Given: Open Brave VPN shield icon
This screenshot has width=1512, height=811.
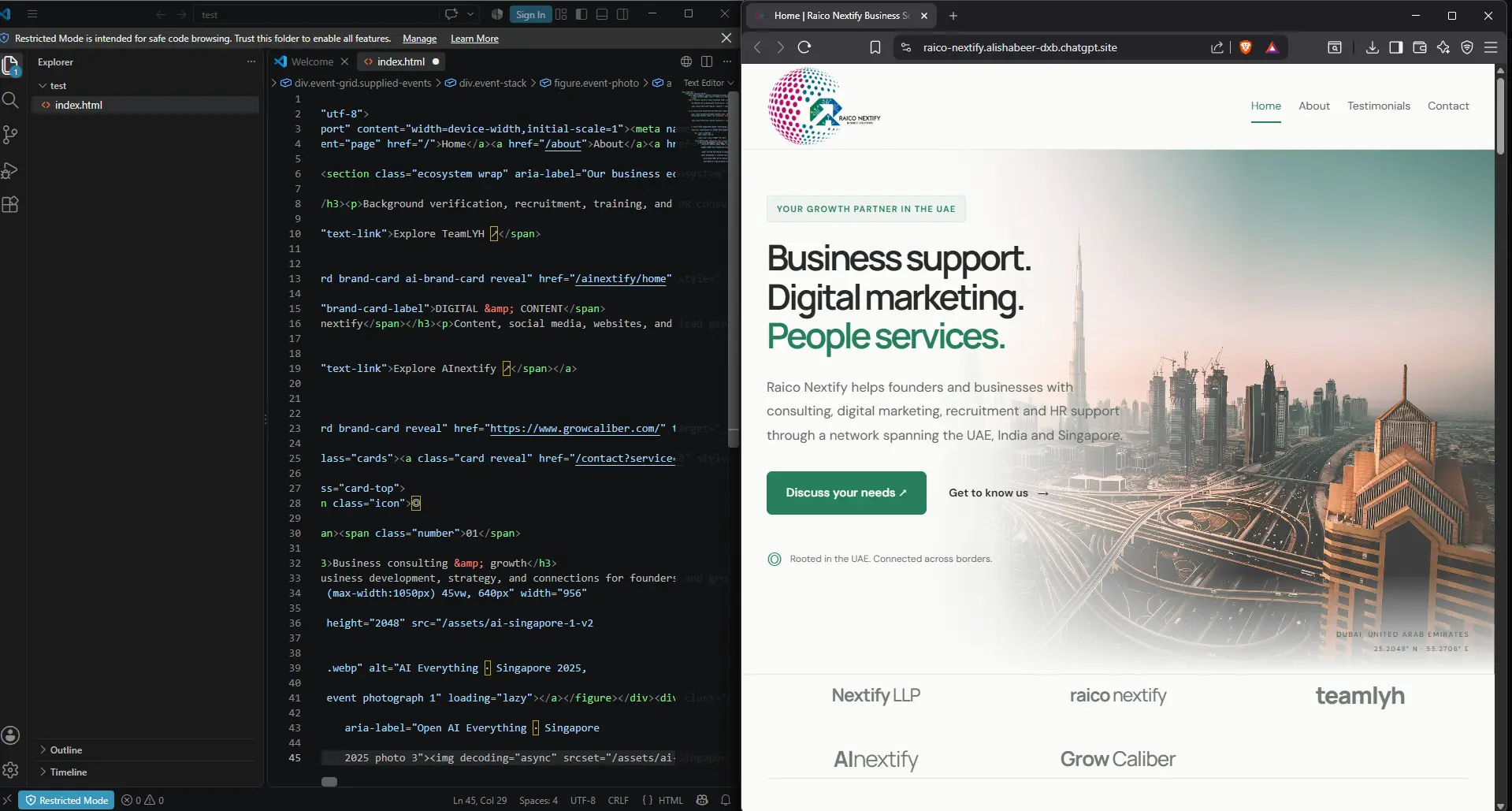Looking at the screenshot, I should click(x=1467, y=47).
